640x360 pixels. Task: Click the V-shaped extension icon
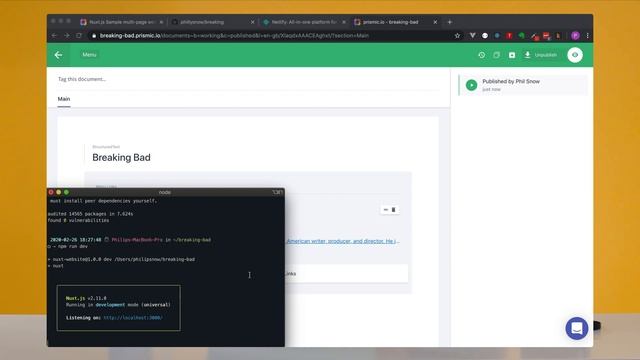[x=472, y=36]
